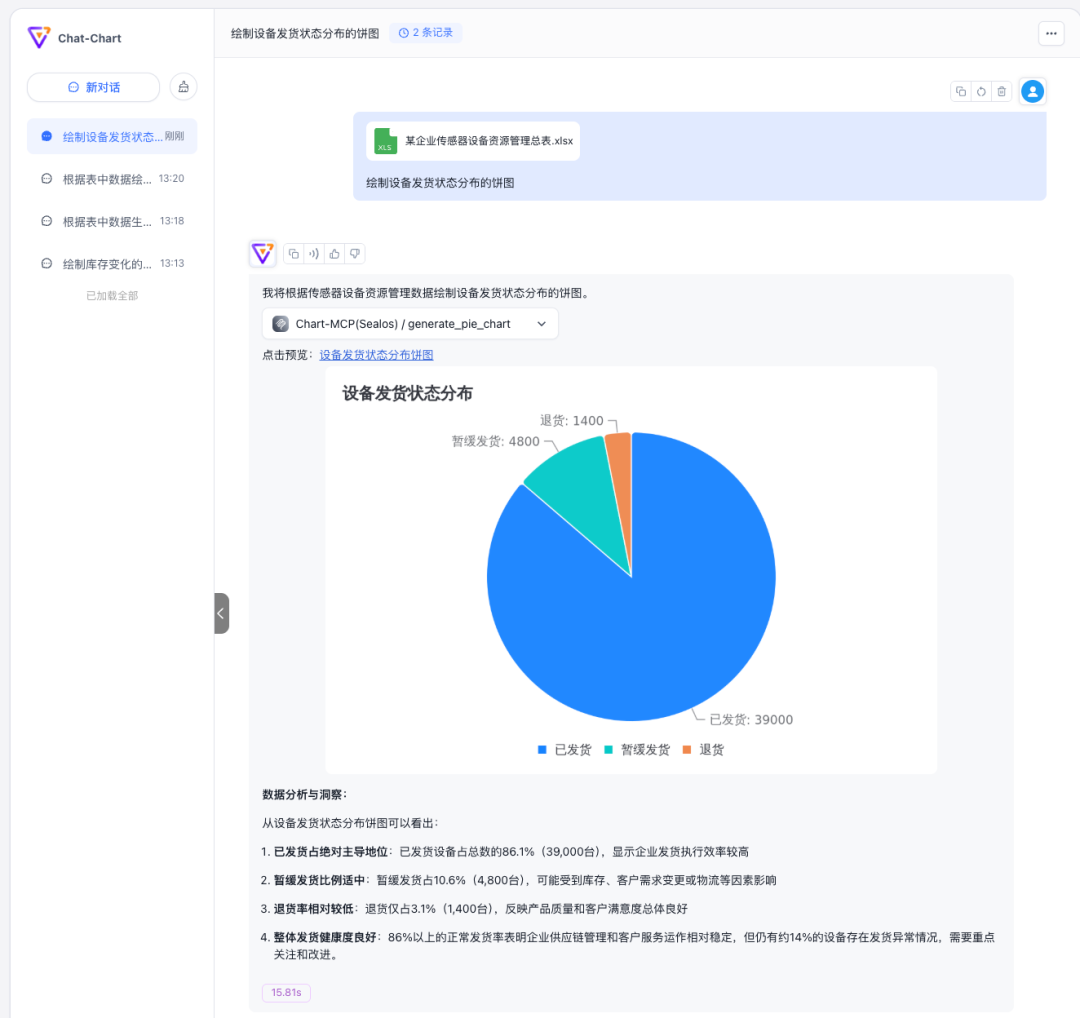Click chat bubble icon of 13:13 conversation

(46, 264)
